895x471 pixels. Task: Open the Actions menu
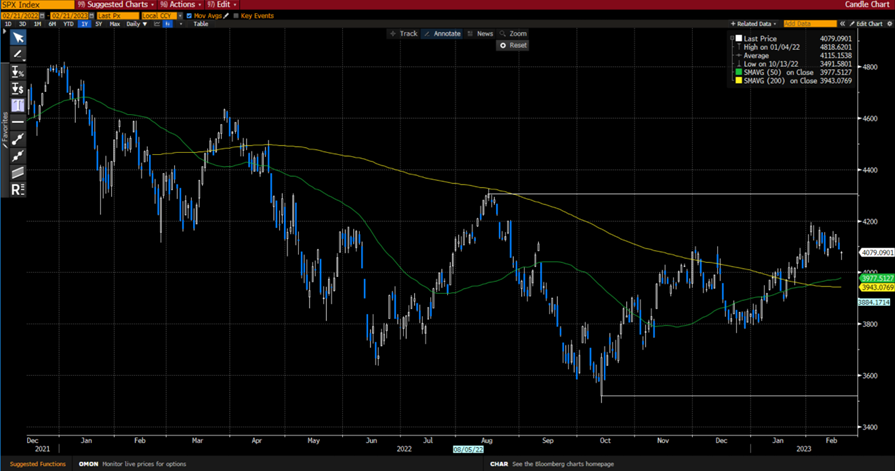click(x=181, y=5)
